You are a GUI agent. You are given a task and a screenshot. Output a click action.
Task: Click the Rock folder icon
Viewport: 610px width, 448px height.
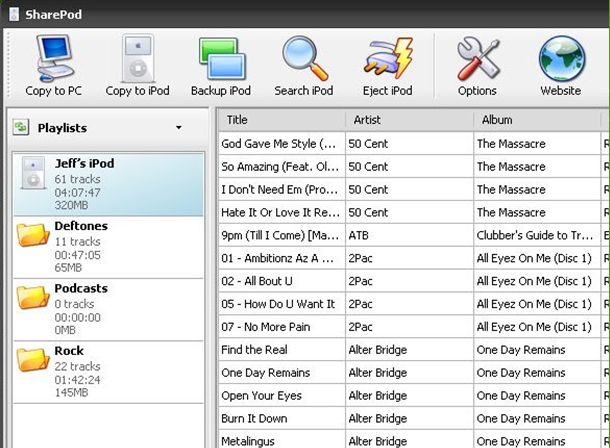coord(33,359)
